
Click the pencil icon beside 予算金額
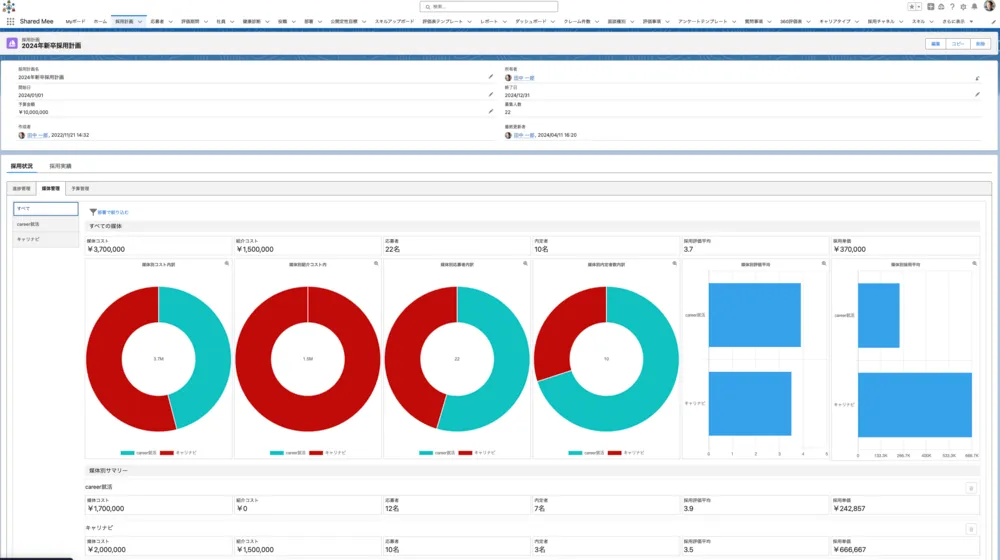[x=490, y=112]
